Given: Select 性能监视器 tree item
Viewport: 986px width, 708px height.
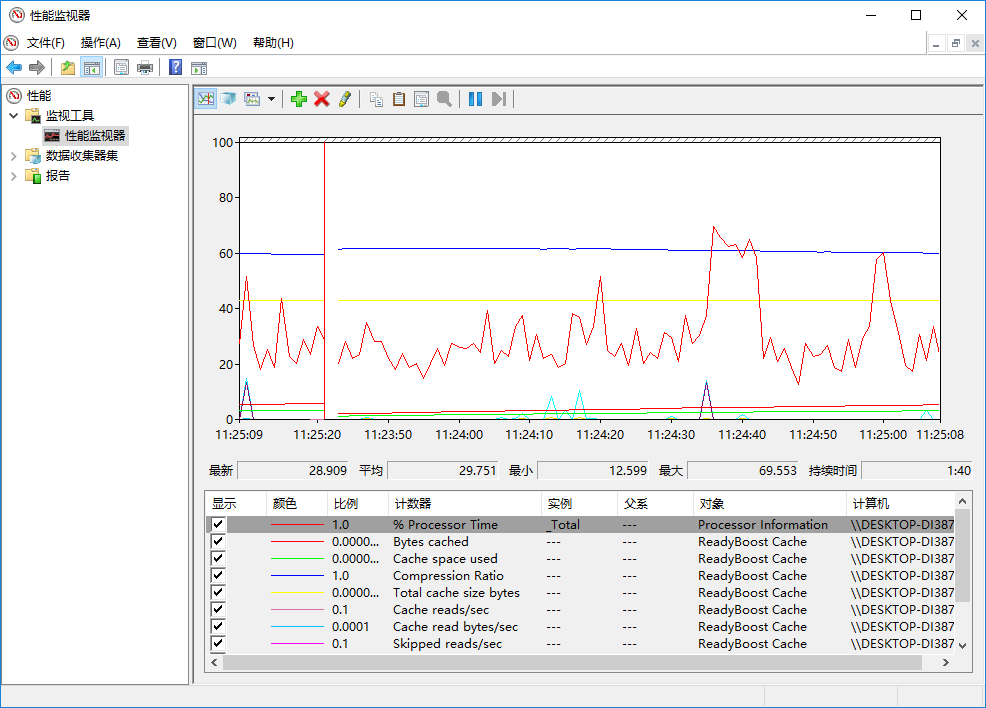Looking at the screenshot, I should coord(95,136).
